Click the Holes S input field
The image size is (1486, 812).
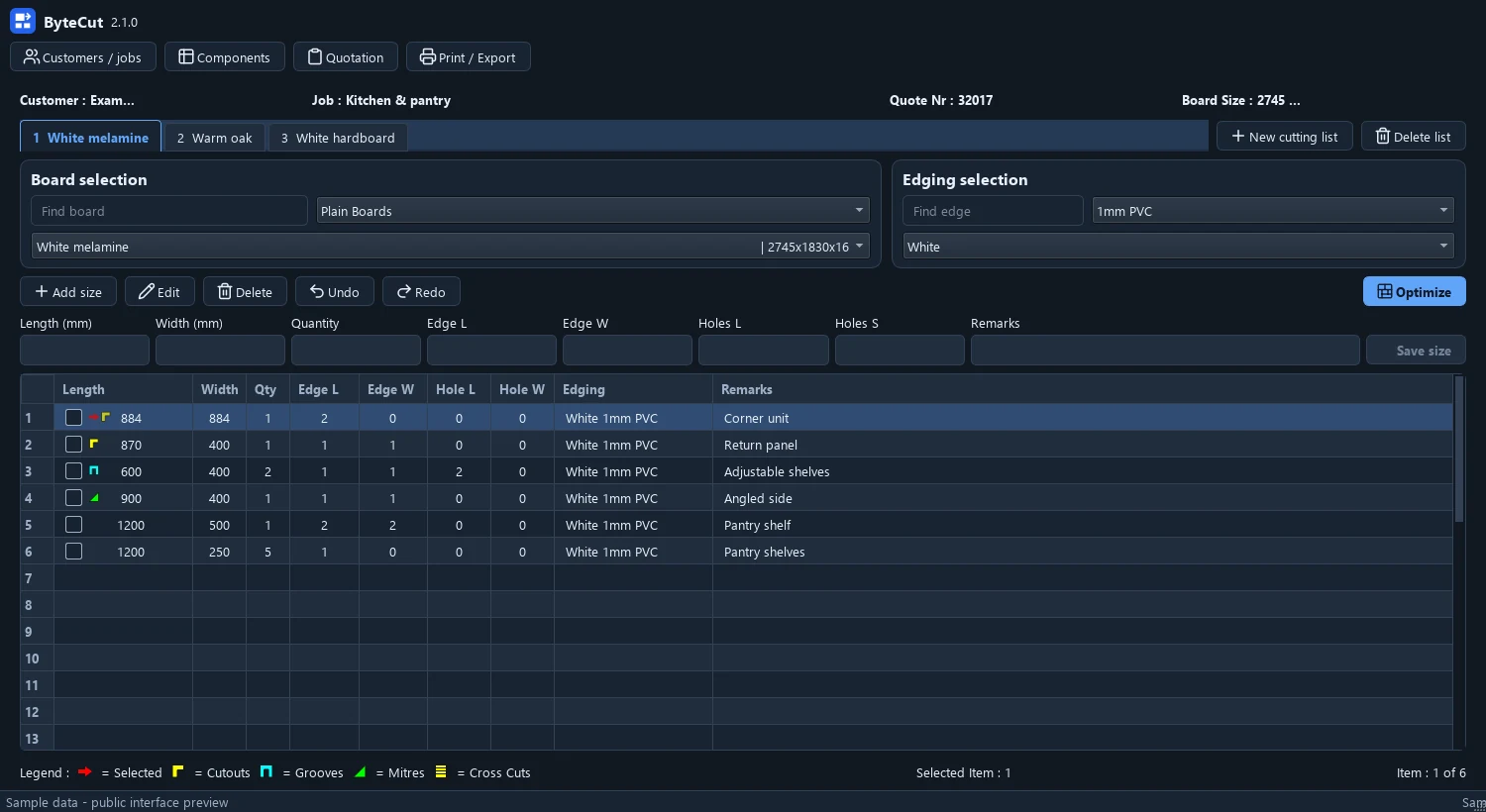point(900,350)
